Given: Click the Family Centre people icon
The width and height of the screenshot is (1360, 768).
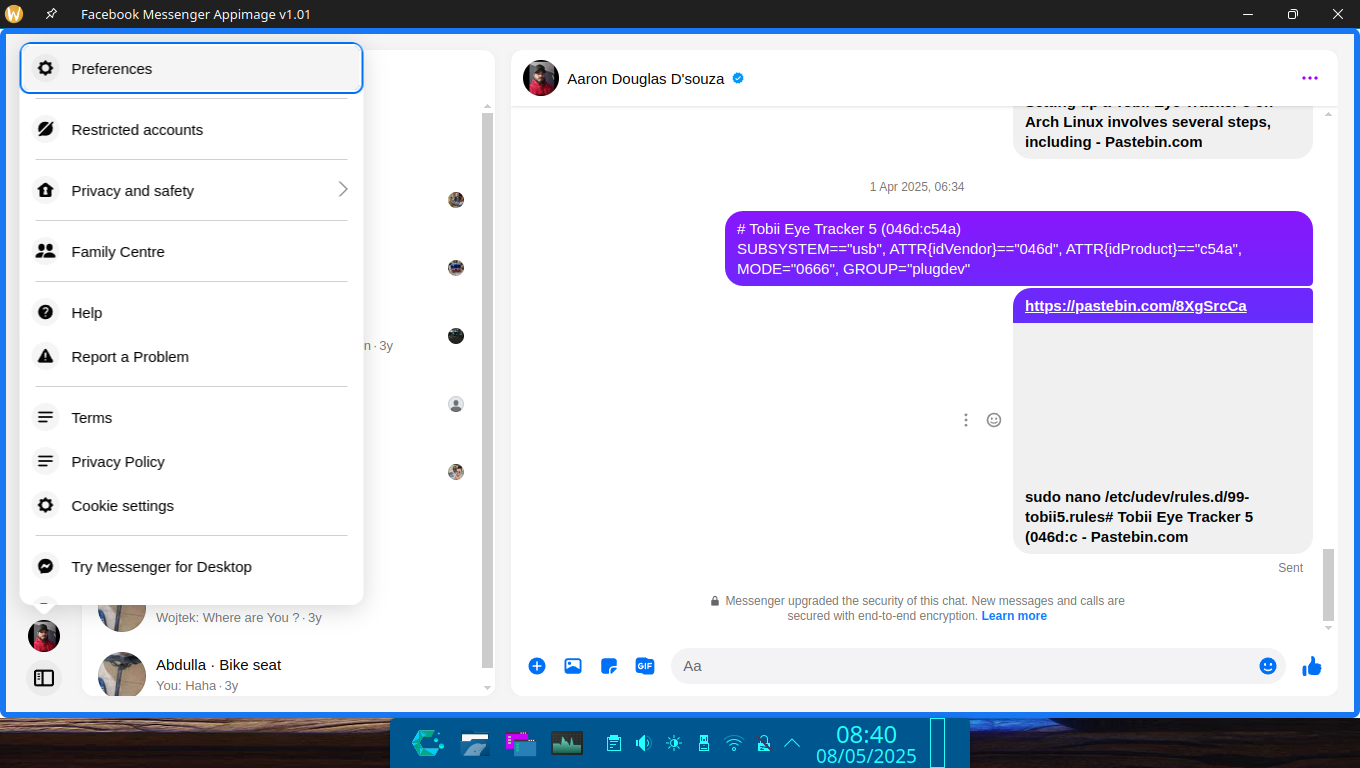Looking at the screenshot, I should tap(45, 252).
